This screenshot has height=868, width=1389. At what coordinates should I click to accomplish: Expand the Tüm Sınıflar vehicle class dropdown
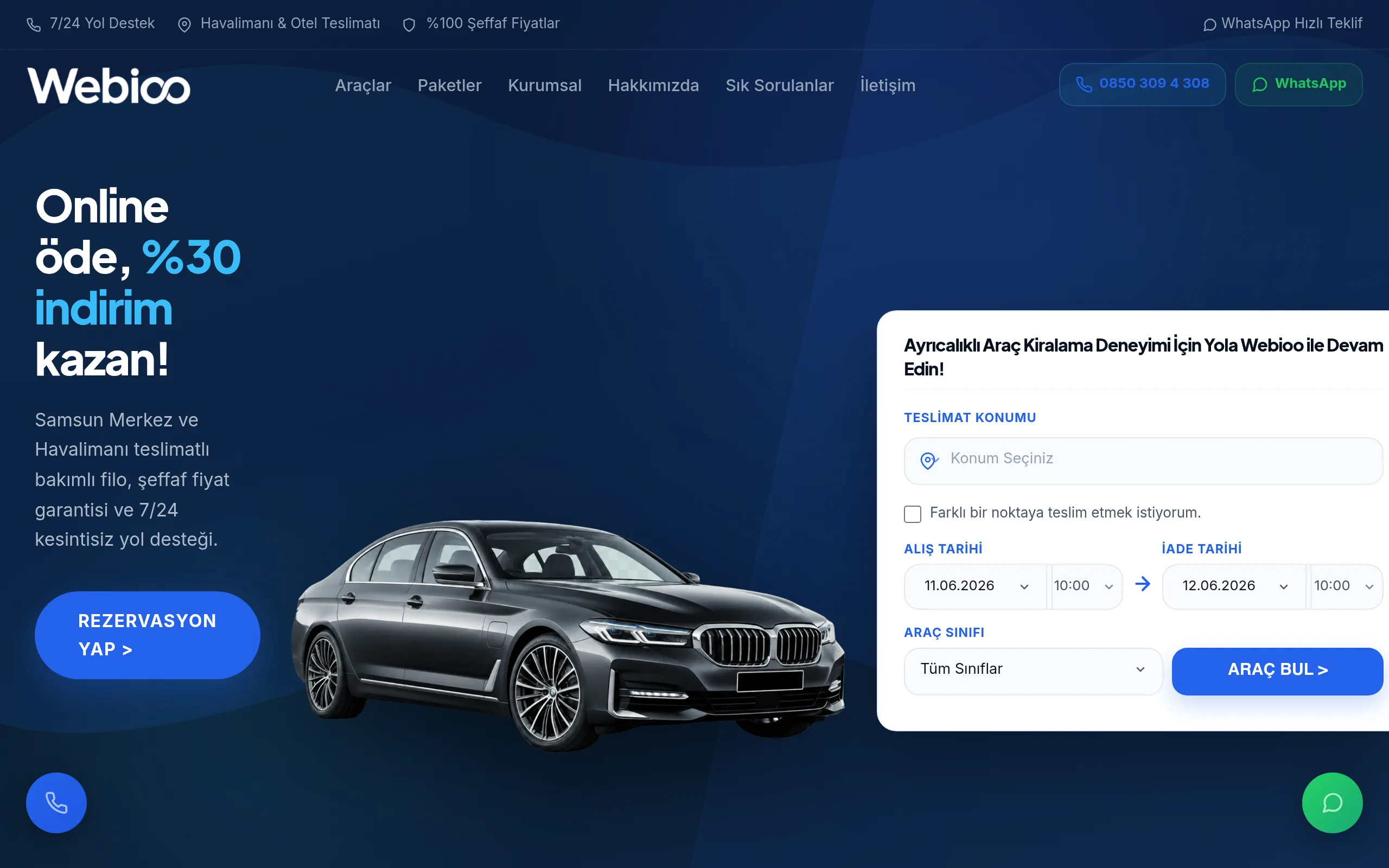click(1033, 671)
